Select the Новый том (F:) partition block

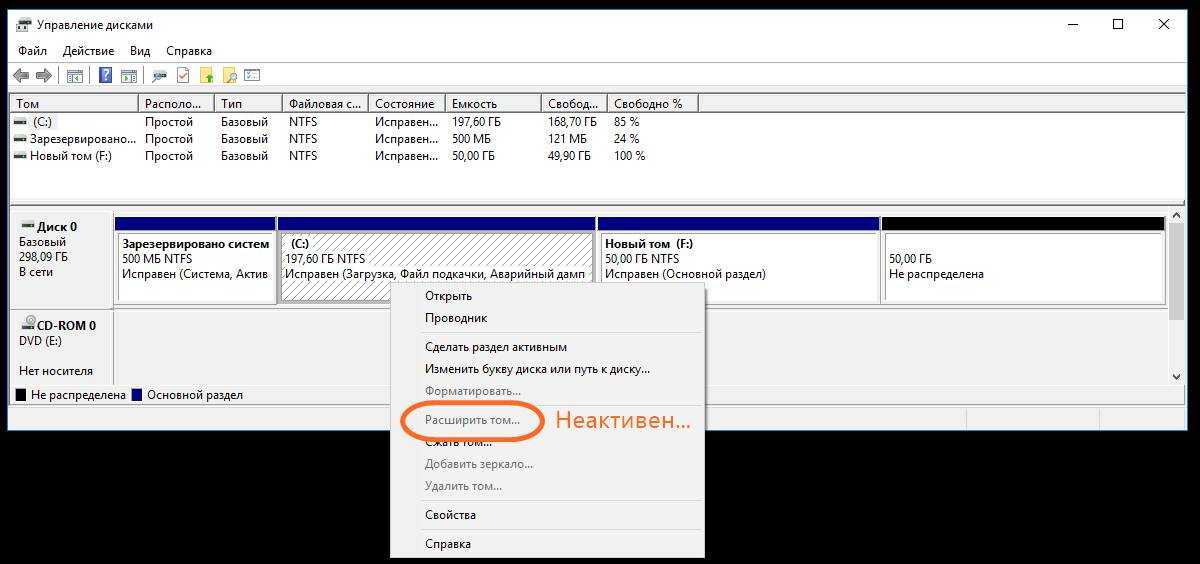pyautogui.click(x=738, y=260)
